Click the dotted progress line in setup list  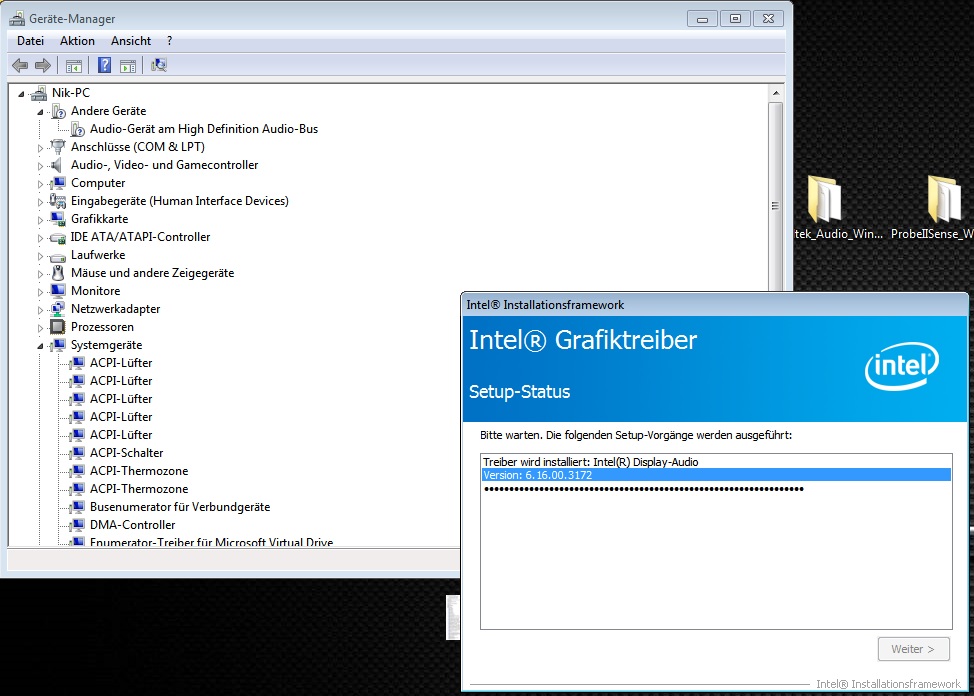(x=644, y=489)
